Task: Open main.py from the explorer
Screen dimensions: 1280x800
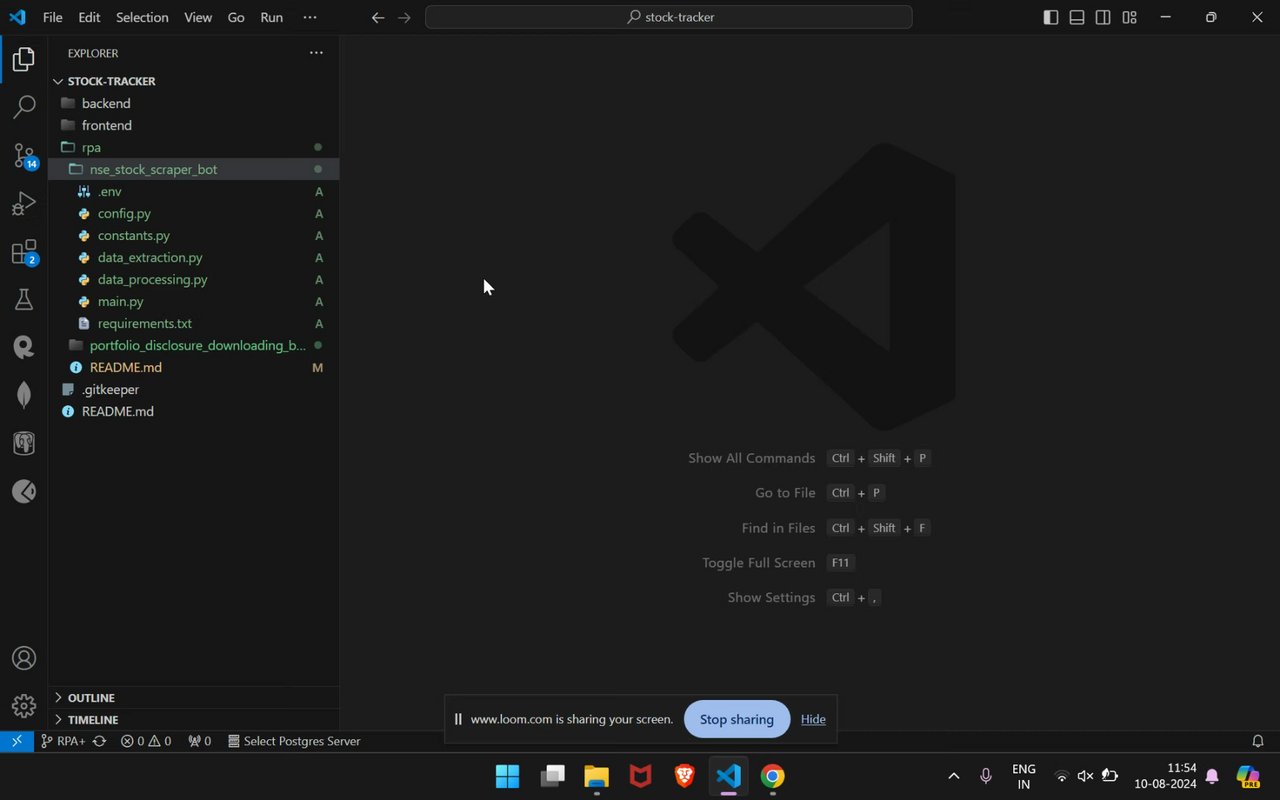Action: tap(194, 301)
